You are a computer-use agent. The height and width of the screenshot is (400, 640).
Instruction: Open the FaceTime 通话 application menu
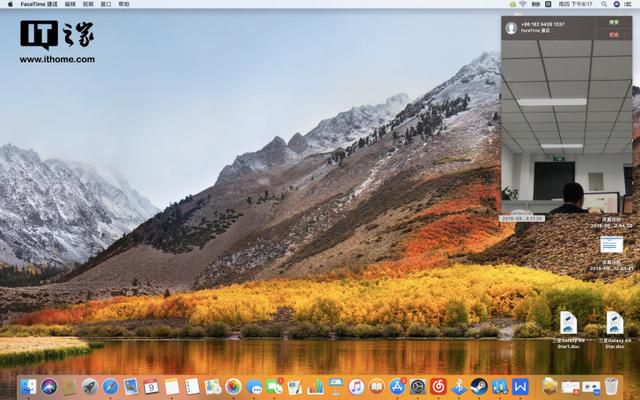click(x=39, y=4)
